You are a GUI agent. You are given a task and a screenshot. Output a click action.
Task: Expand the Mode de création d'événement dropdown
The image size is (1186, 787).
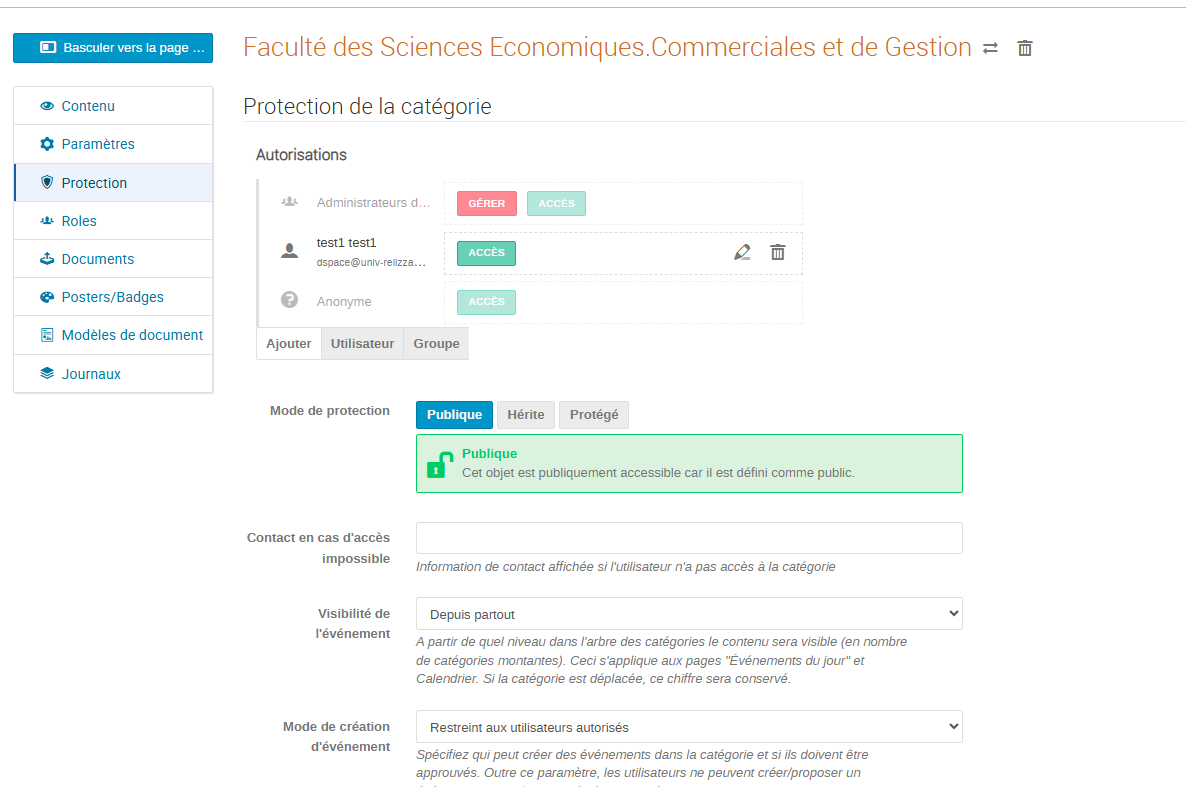[689, 727]
